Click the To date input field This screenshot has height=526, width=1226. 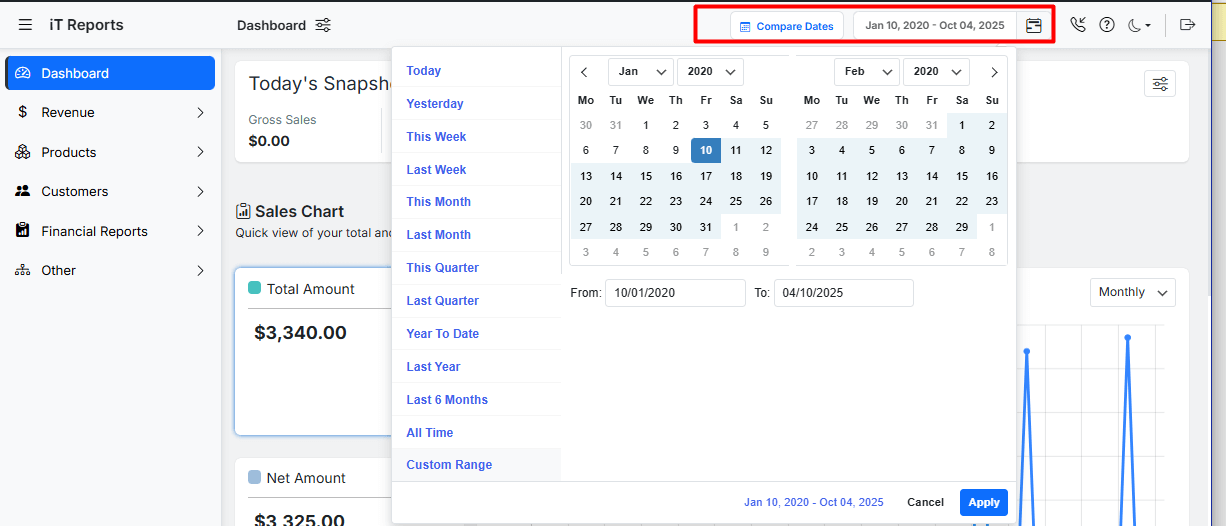(843, 293)
